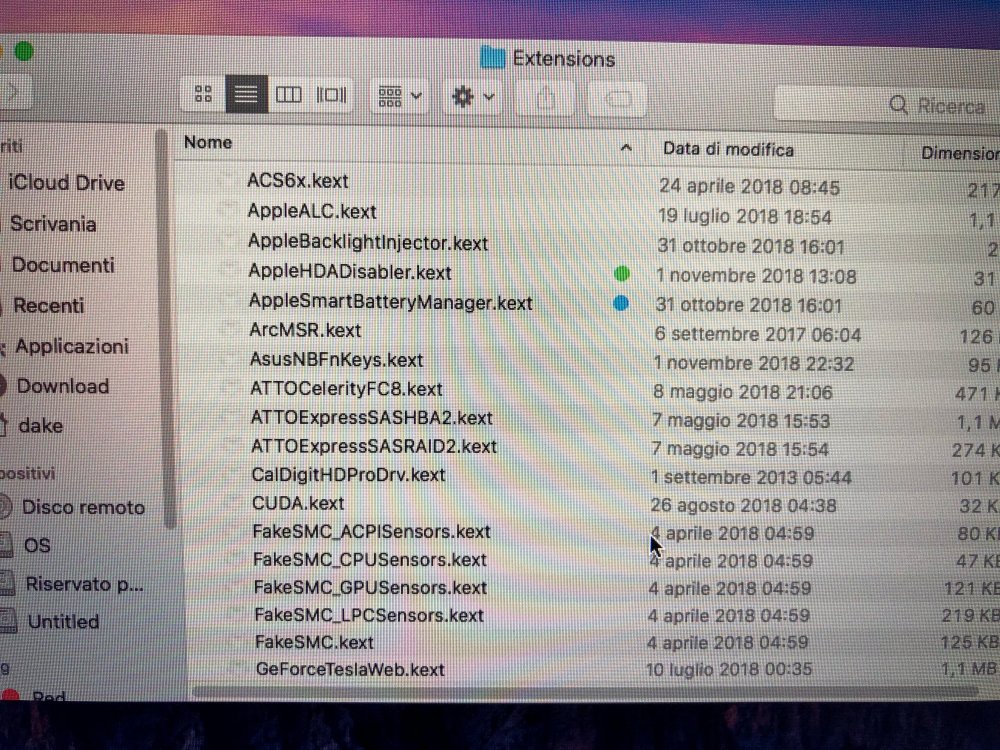Click the Extensions folder title icon
1000x750 pixels.
[492, 57]
